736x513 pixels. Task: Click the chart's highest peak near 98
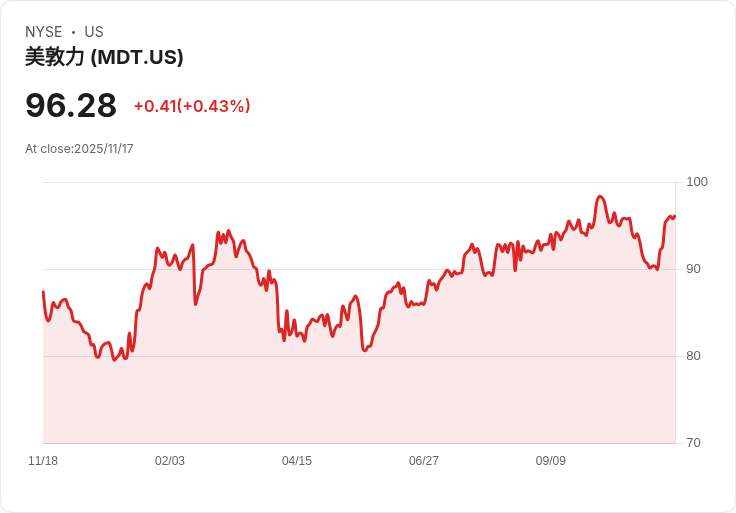click(x=600, y=197)
